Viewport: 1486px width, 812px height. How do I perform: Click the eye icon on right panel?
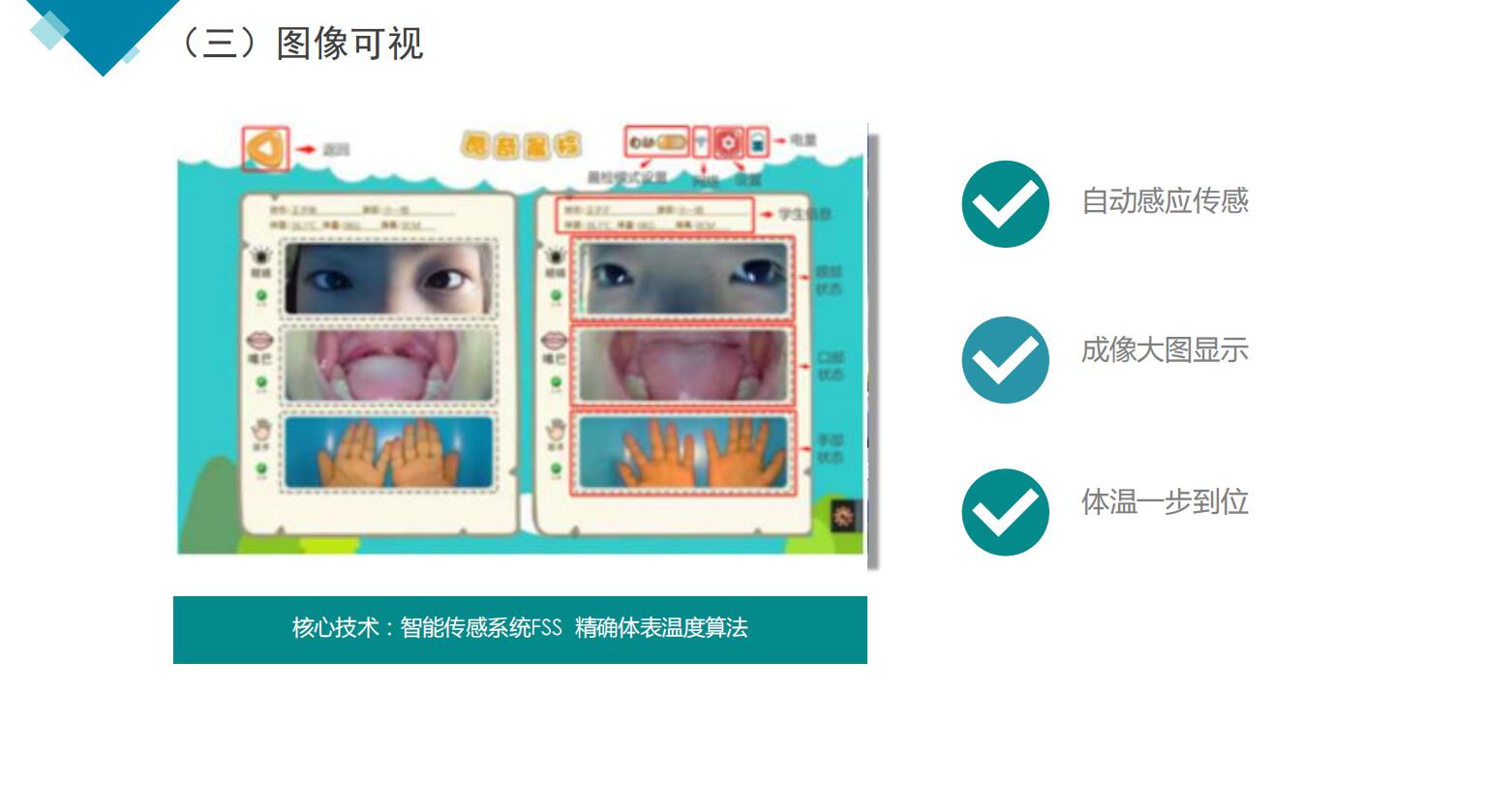556,256
